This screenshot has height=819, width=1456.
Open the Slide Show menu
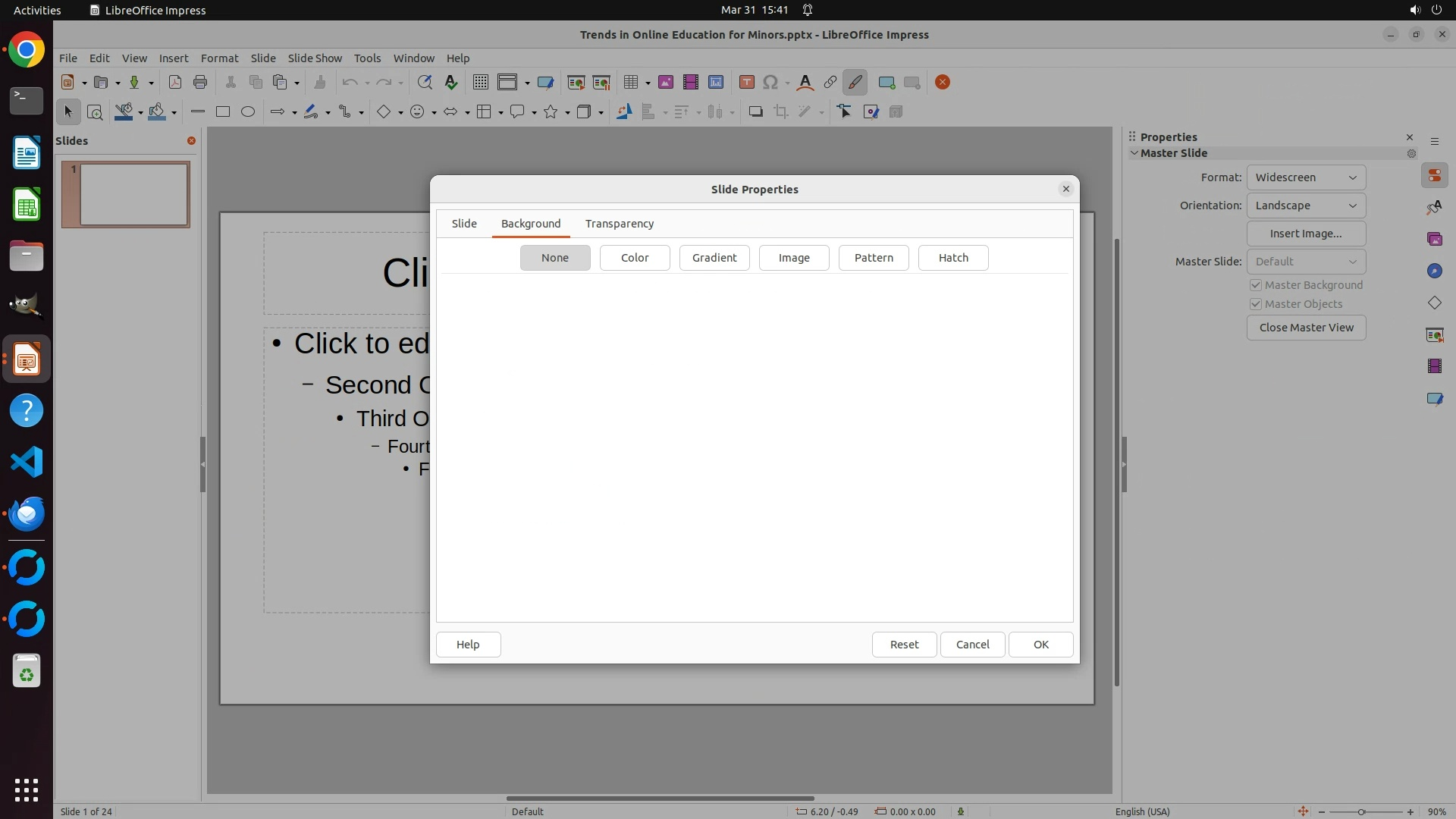[x=315, y=58]
